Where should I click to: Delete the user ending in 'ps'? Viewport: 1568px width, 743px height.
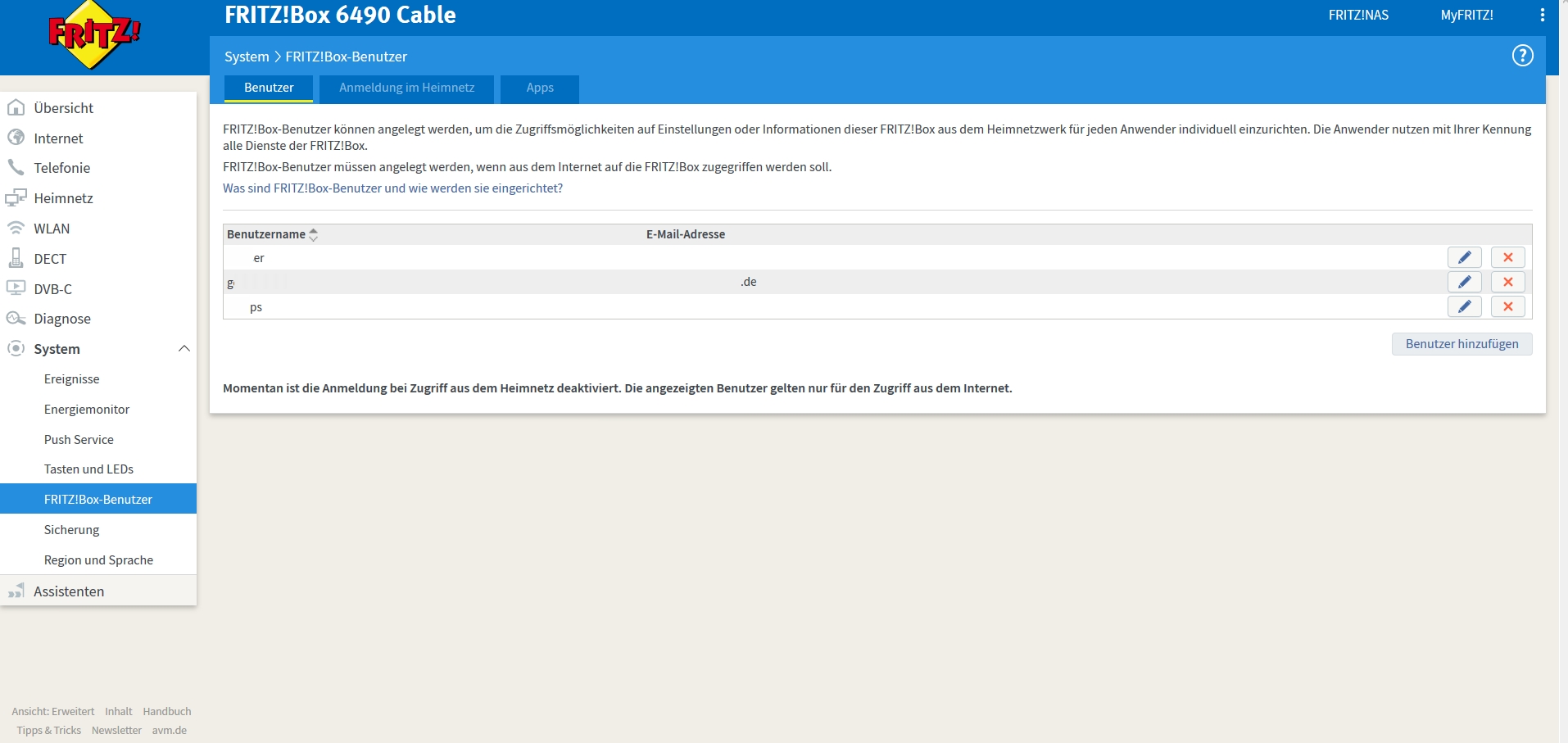pos(1507,306)
